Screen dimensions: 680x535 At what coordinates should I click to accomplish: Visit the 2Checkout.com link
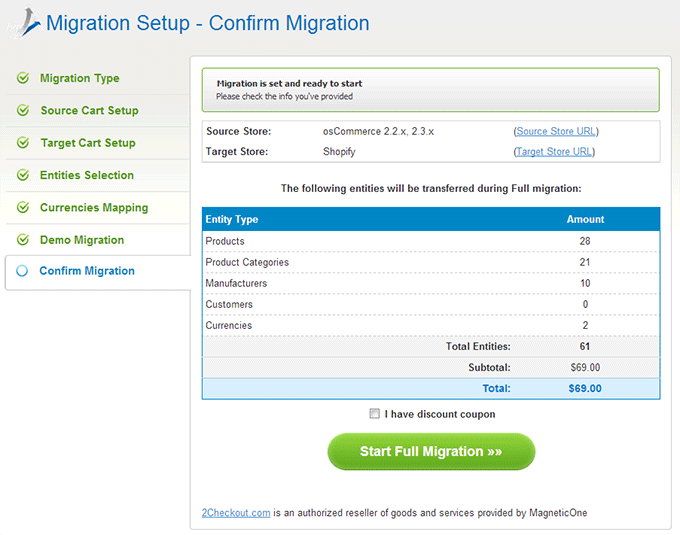click(x=236, y=513)
